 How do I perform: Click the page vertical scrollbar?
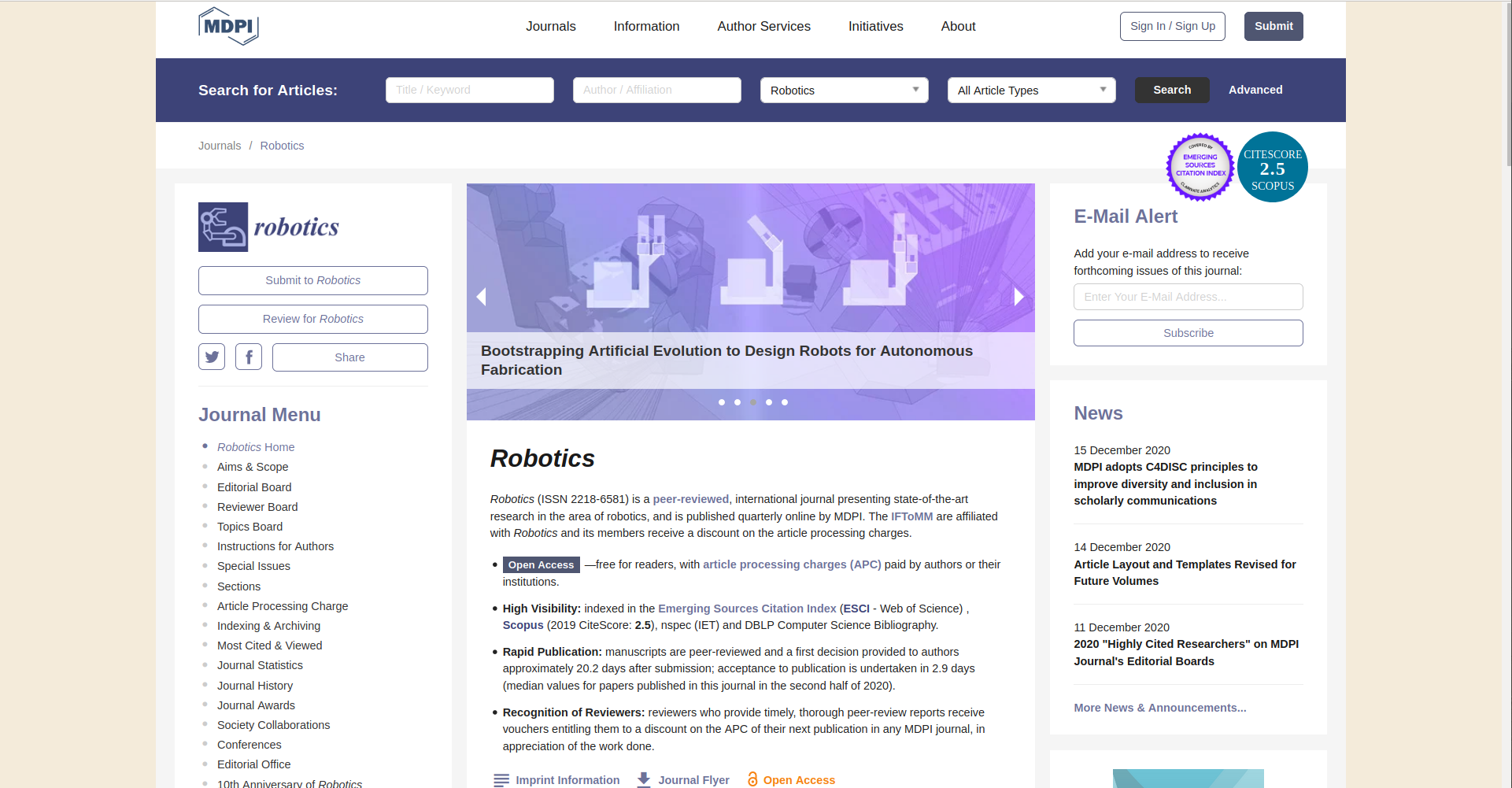point(1507,394)
